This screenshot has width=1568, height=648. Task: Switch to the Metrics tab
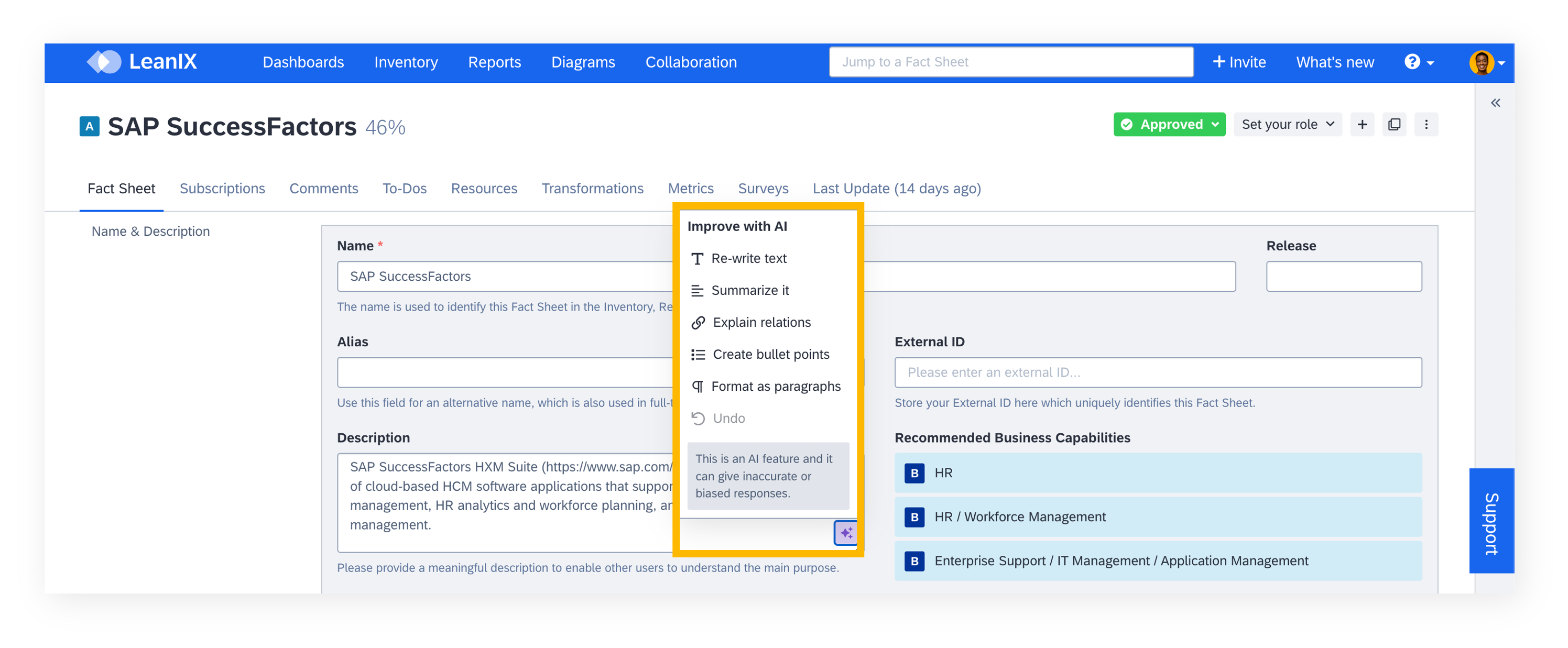click(690, 189)
